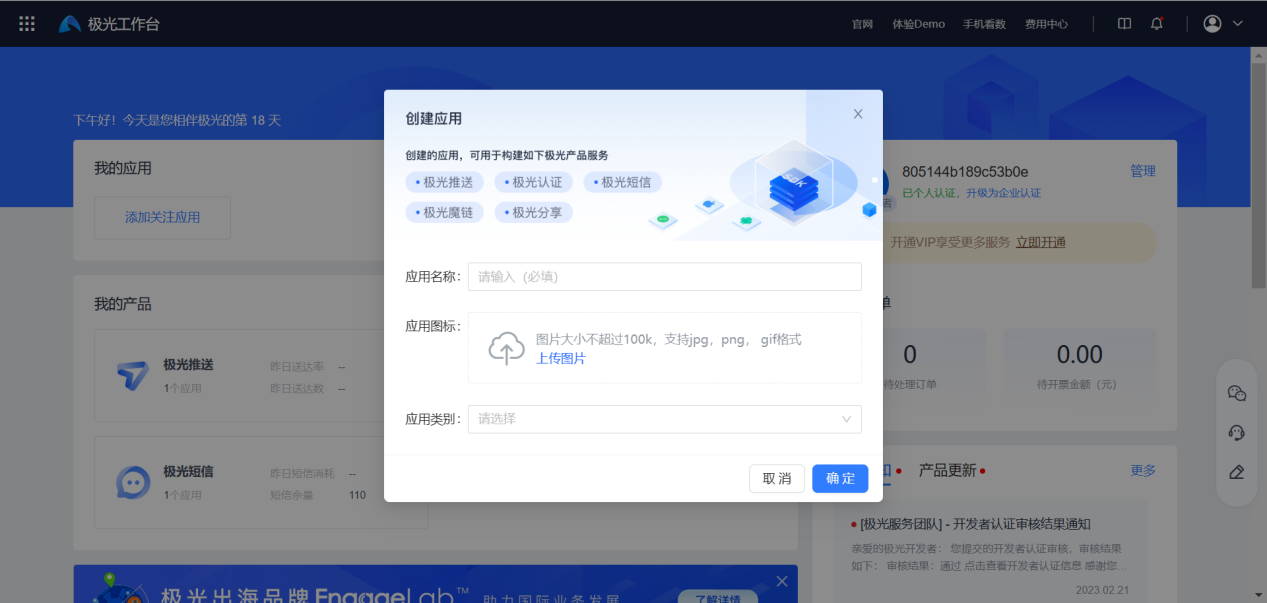Screen dimensions: 1267x603
Task: Click the 升级为企业认证 text
Action: coord(1003,193)
